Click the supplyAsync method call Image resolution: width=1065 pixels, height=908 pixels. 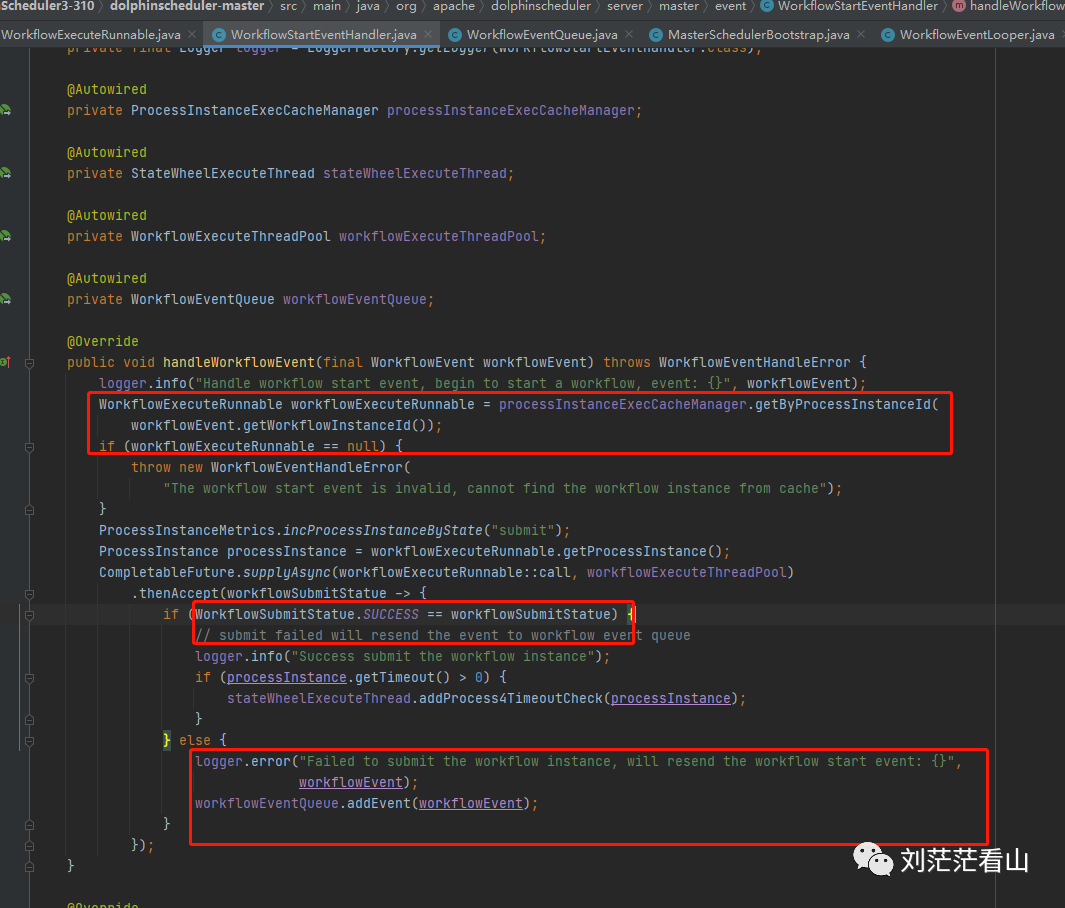pyautogui.click(x=287, y=572)
